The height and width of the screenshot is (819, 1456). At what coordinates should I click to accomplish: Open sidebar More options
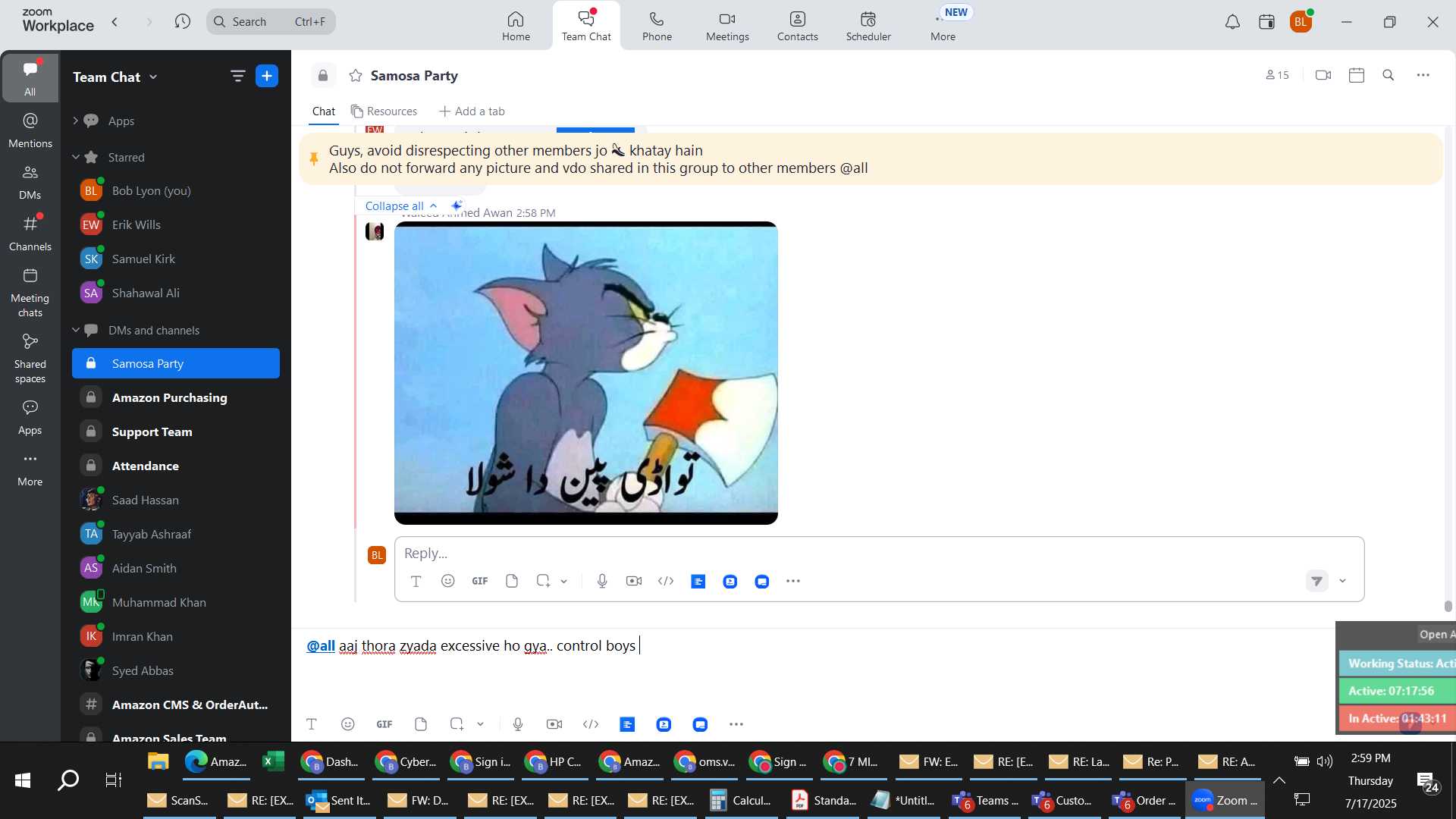pyautogui.click(x=30, y=469)
